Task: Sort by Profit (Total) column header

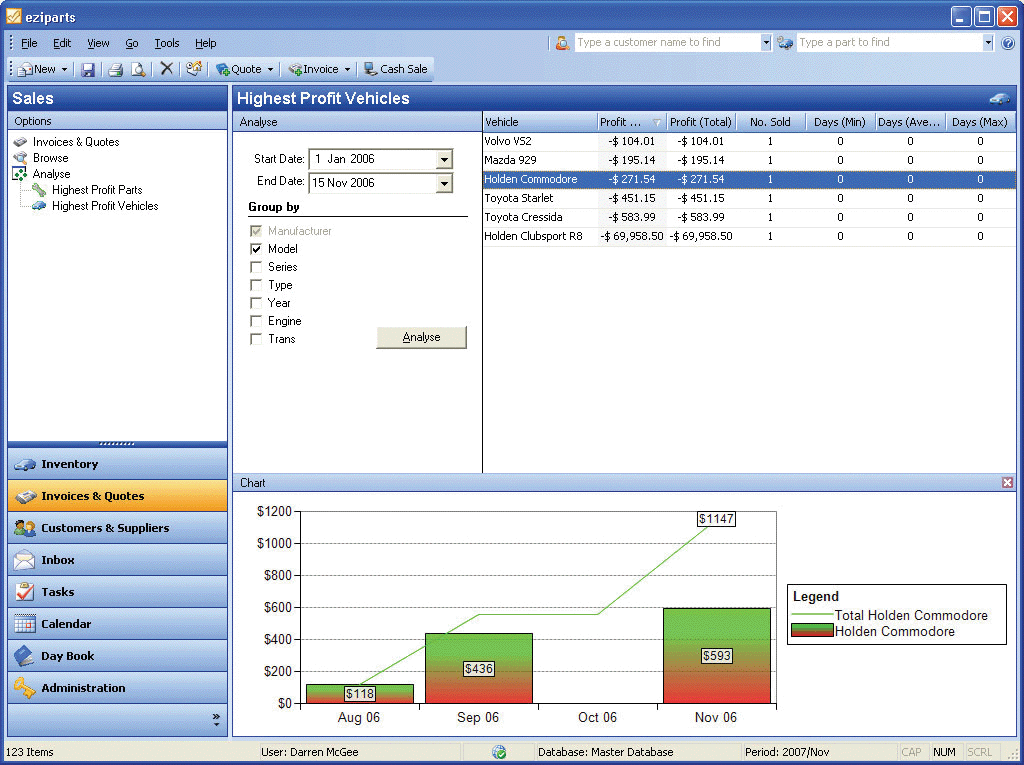Action: tap(701, 122)
